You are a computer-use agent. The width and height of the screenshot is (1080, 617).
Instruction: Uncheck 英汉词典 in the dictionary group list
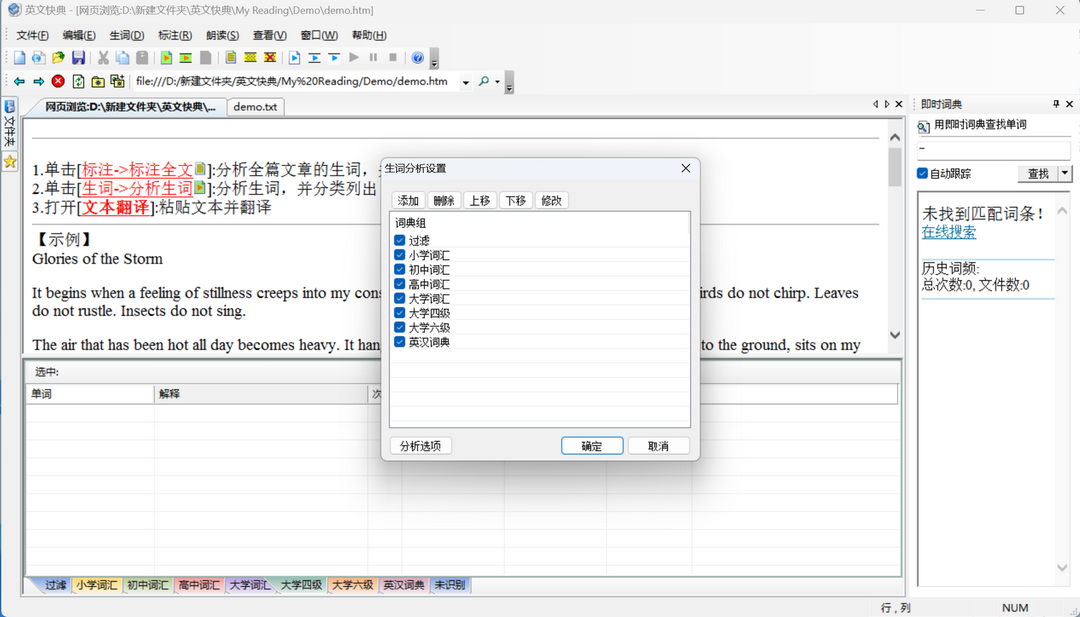coord(399,340)
